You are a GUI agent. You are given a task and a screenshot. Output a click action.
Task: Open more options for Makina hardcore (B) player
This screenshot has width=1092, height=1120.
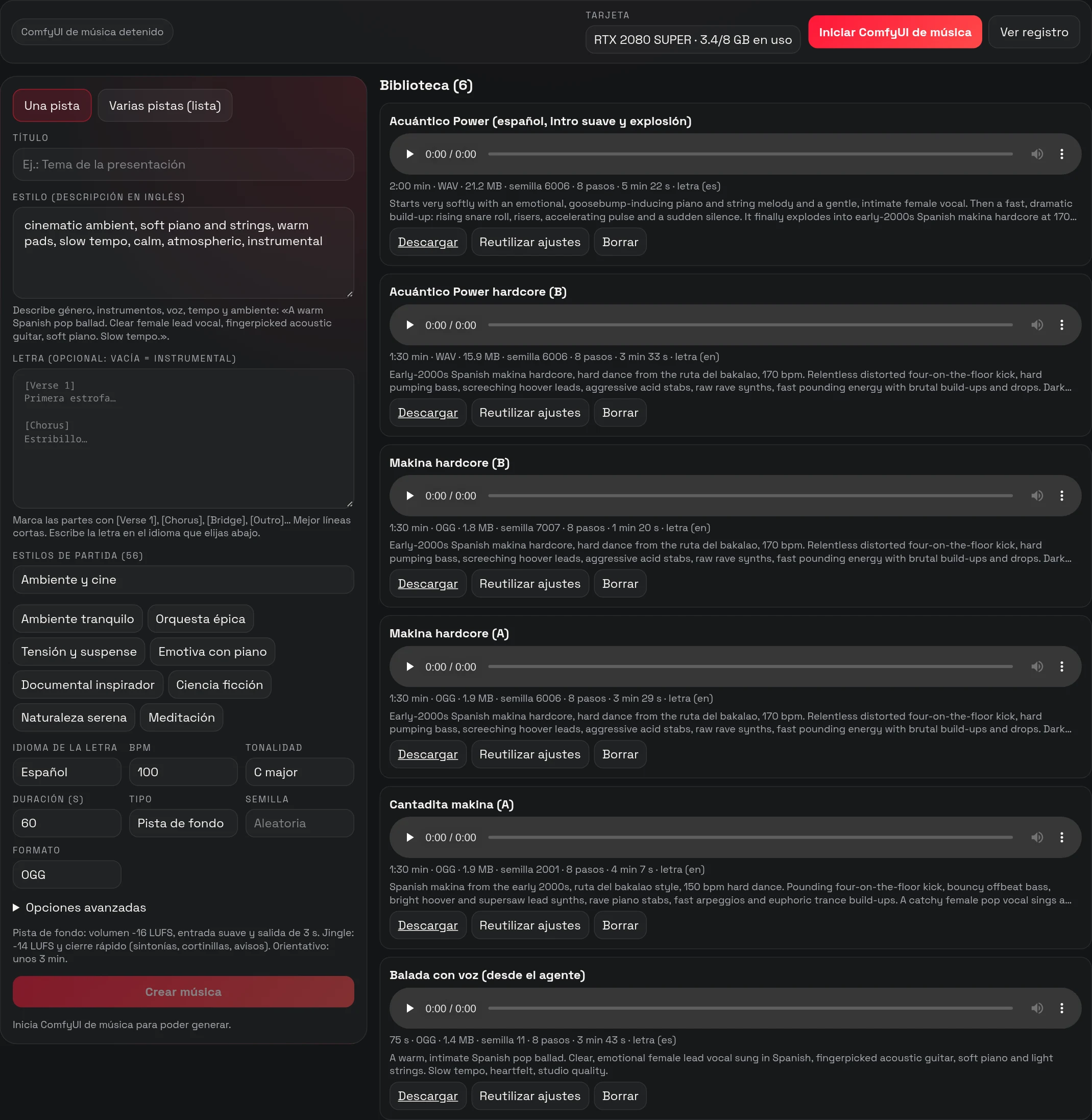pos(1061,495)
